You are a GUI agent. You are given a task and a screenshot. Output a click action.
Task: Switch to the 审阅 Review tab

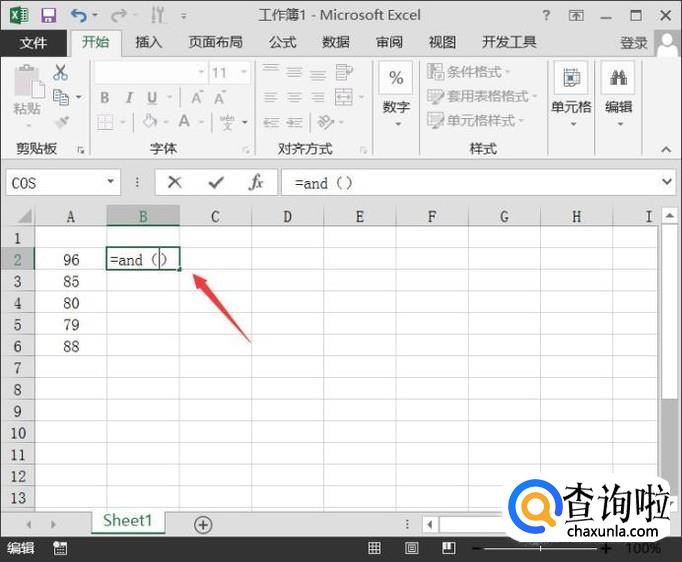tap(389, 42)
